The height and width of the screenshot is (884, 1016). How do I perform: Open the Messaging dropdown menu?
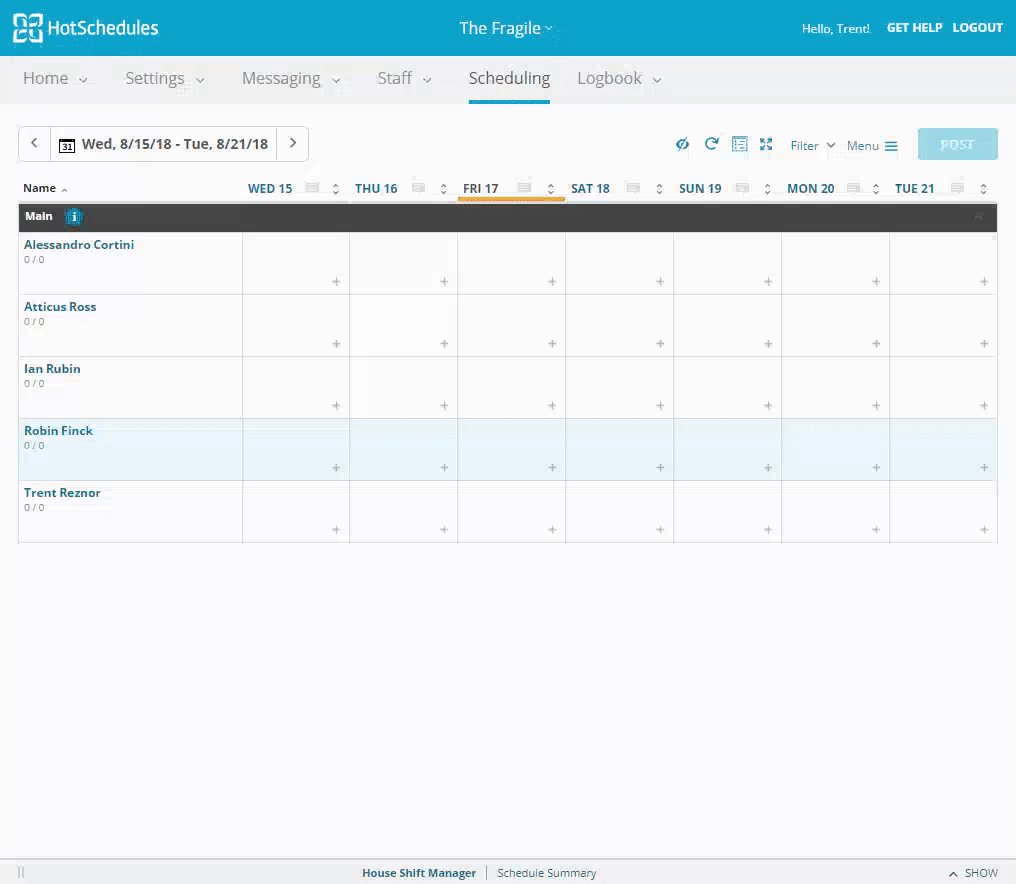click(x=291, y=78)
